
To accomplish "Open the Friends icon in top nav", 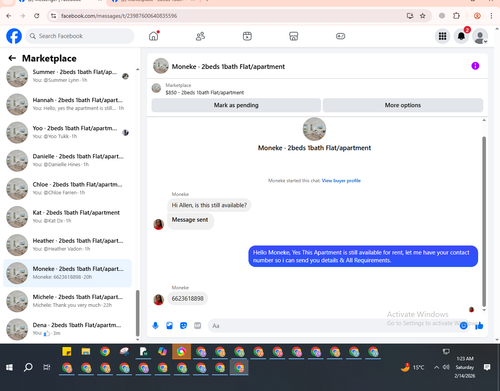I will (200, 36).
